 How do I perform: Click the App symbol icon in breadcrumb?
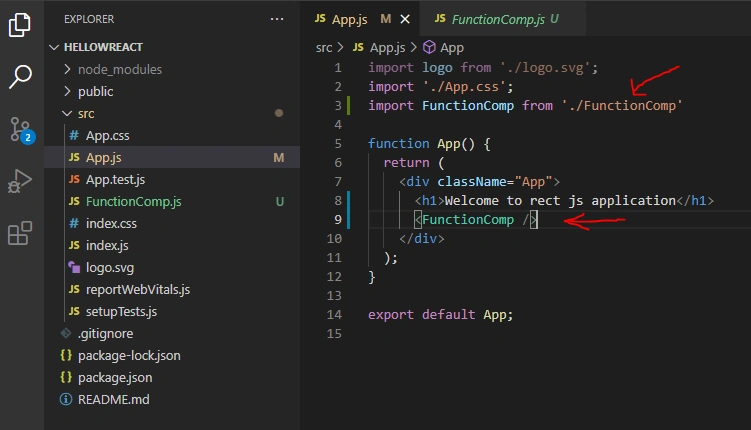pos(429,47)
